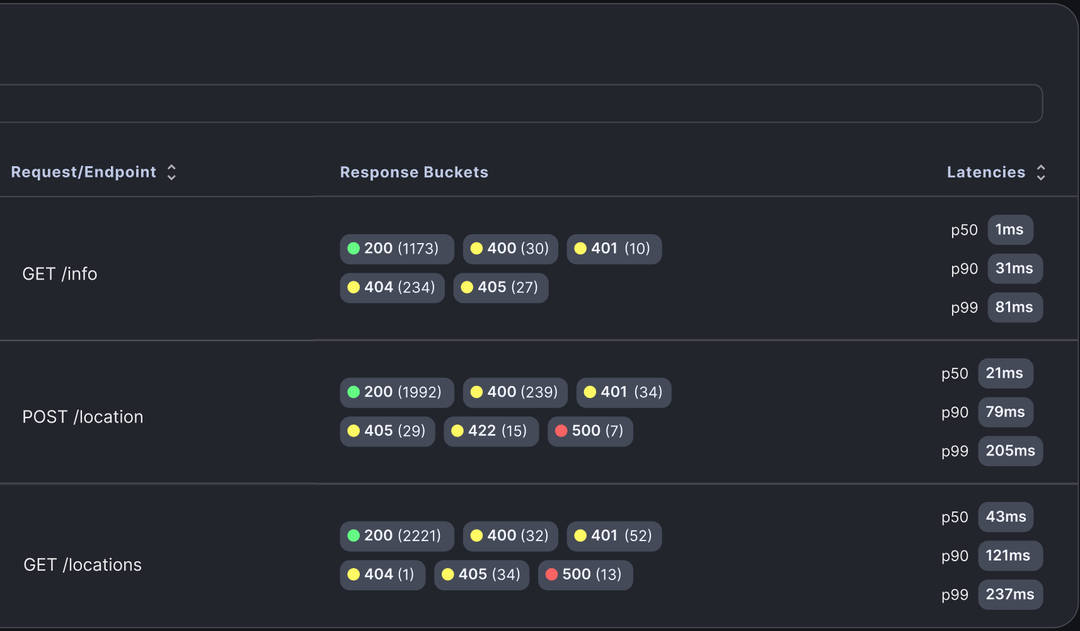Select the 401 (52) response bucket
The image size is (1080, 631).
pos(614,536)
